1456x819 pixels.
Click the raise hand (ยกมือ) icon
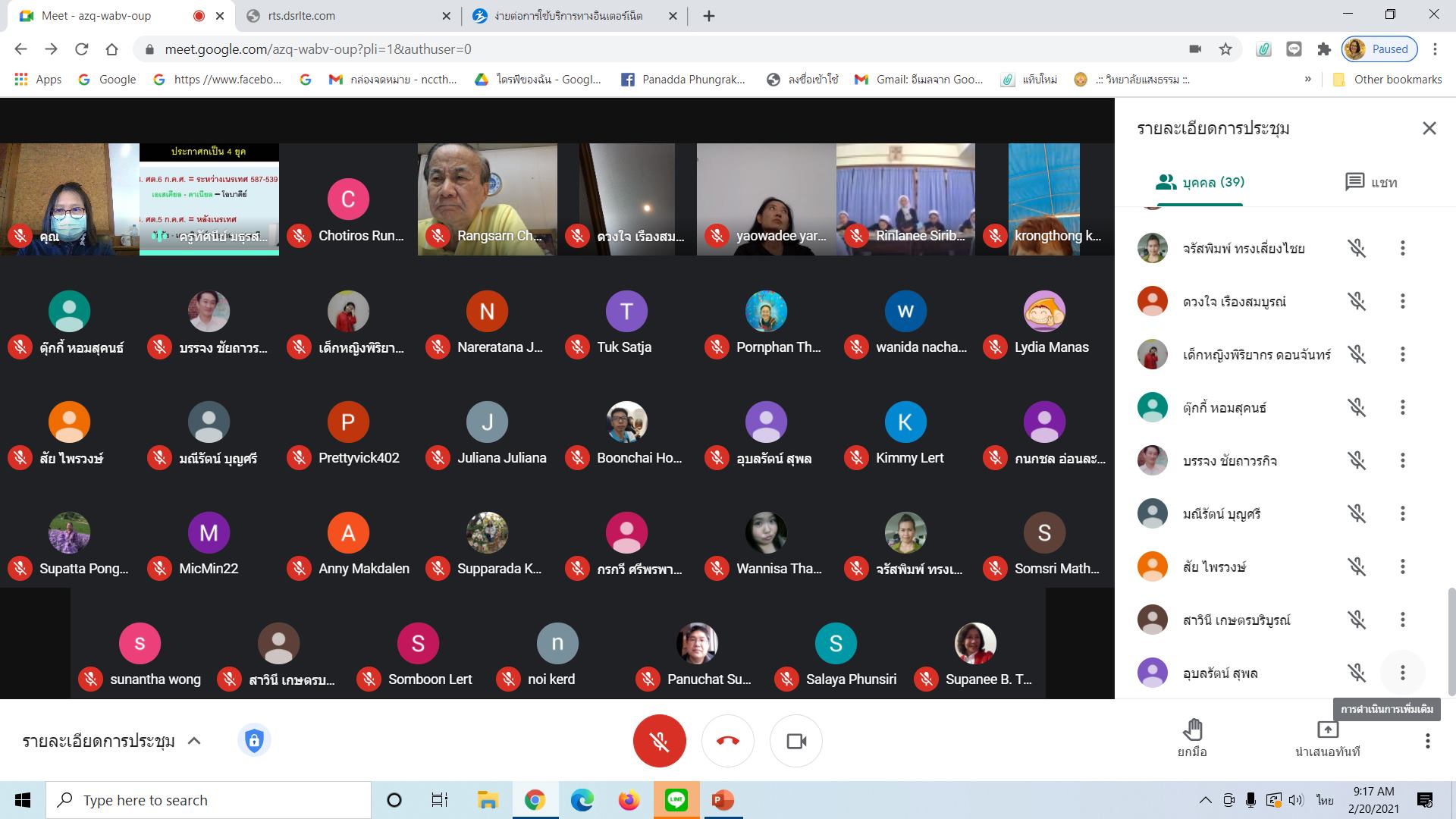(x=1192, y=730)
